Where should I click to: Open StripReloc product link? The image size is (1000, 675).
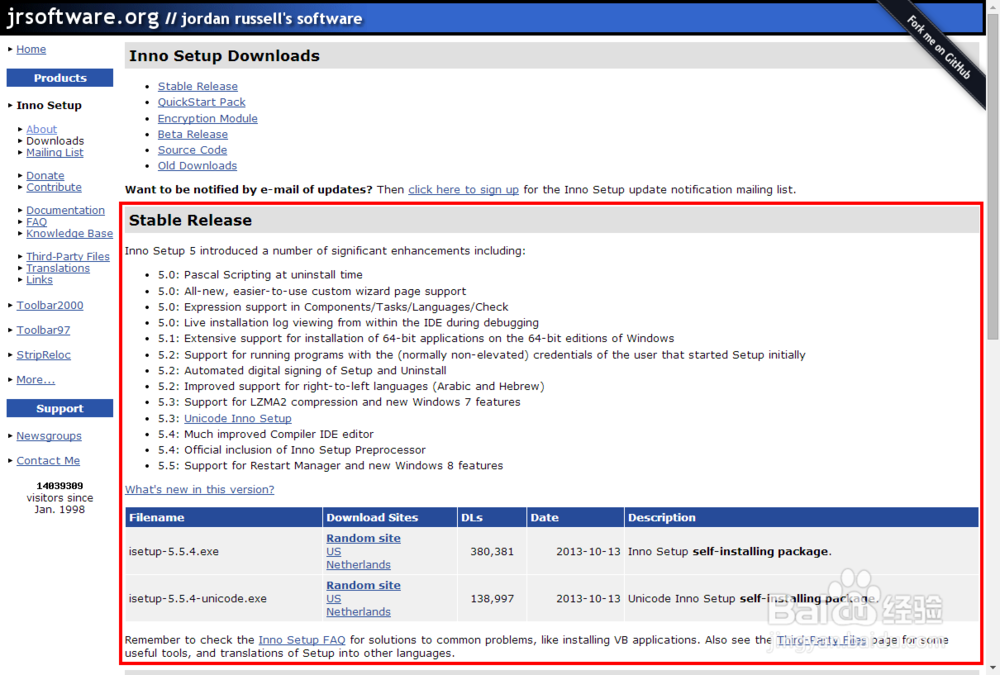(x=43, y=355)
